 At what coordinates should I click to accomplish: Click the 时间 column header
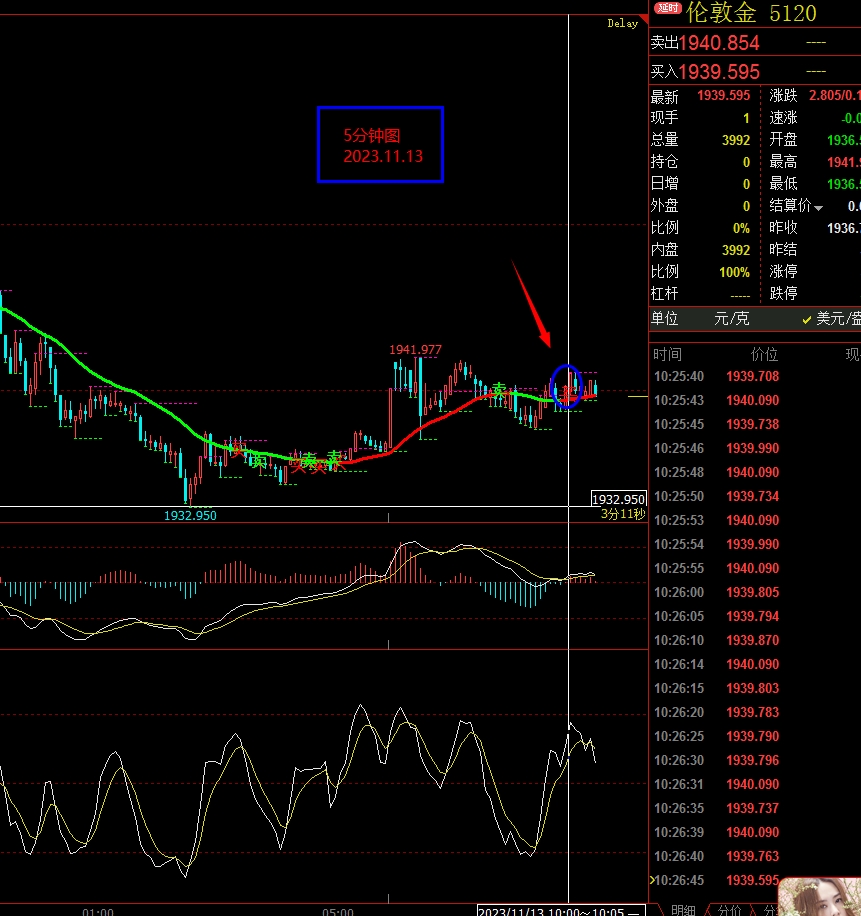tap(667, 354)
